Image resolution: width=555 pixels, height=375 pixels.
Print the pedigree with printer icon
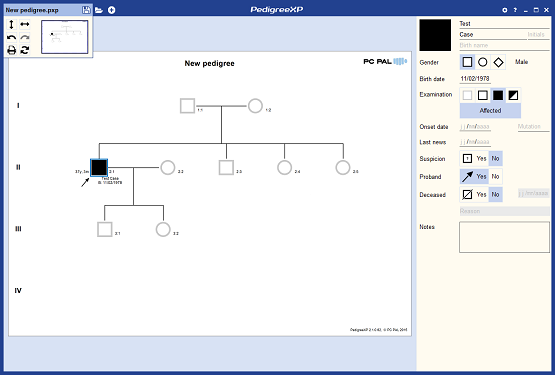coord(11,50)
